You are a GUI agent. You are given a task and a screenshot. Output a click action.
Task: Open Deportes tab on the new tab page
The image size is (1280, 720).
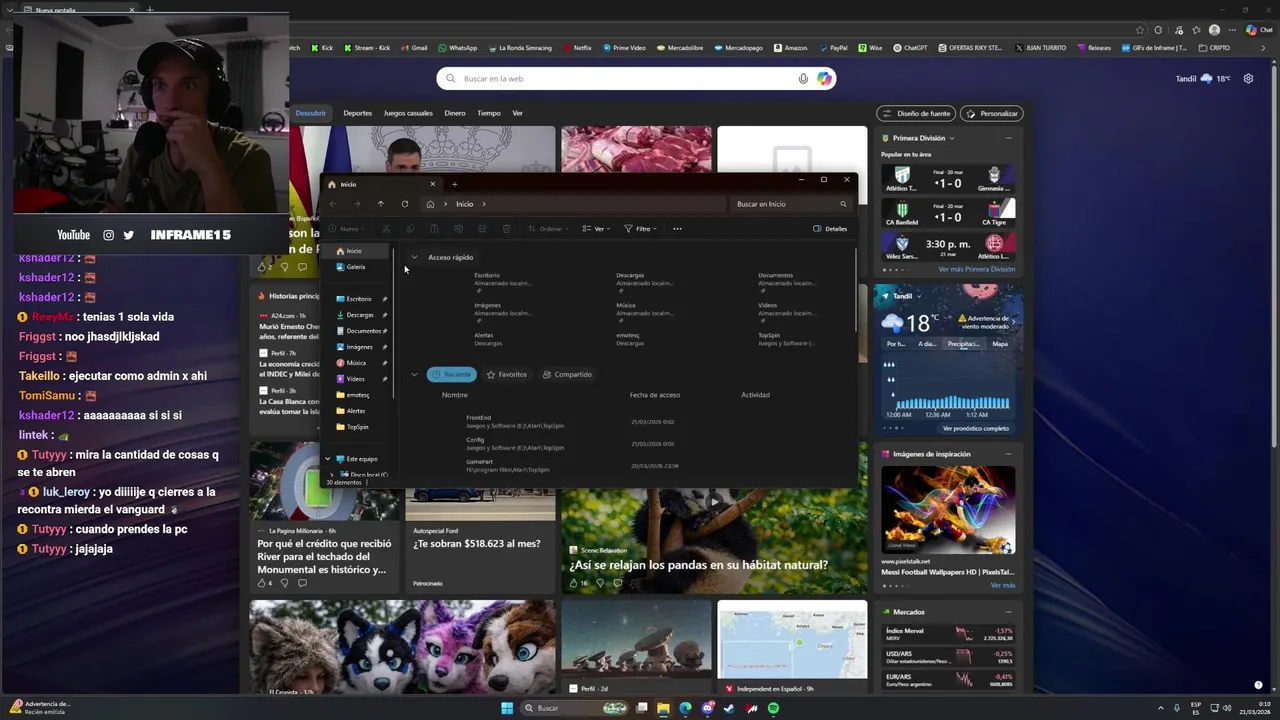pyautogui.click(x=357, y=113)
